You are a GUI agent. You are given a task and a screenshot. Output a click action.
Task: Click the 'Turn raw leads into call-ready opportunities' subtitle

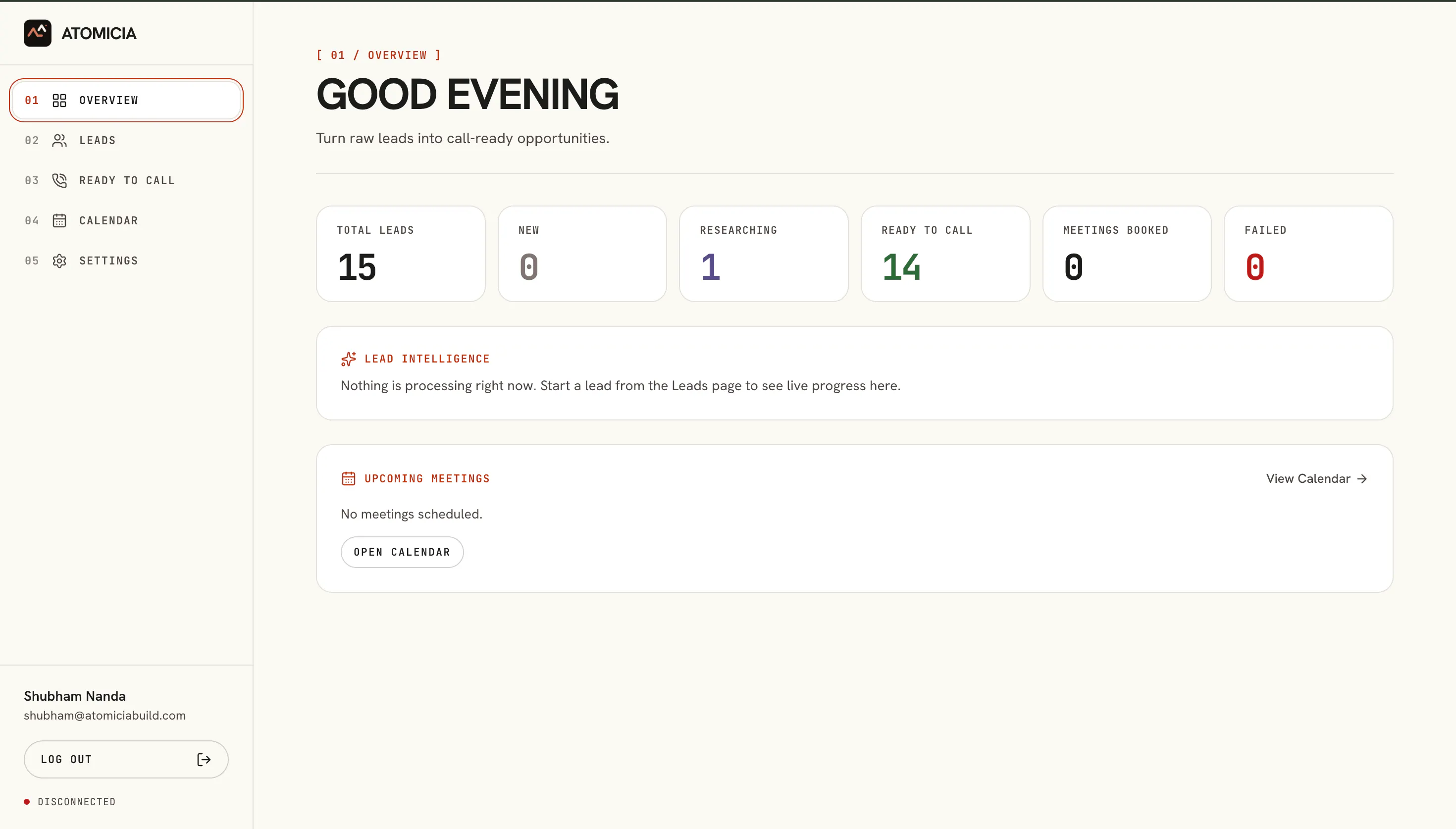(x=463, y=138)
